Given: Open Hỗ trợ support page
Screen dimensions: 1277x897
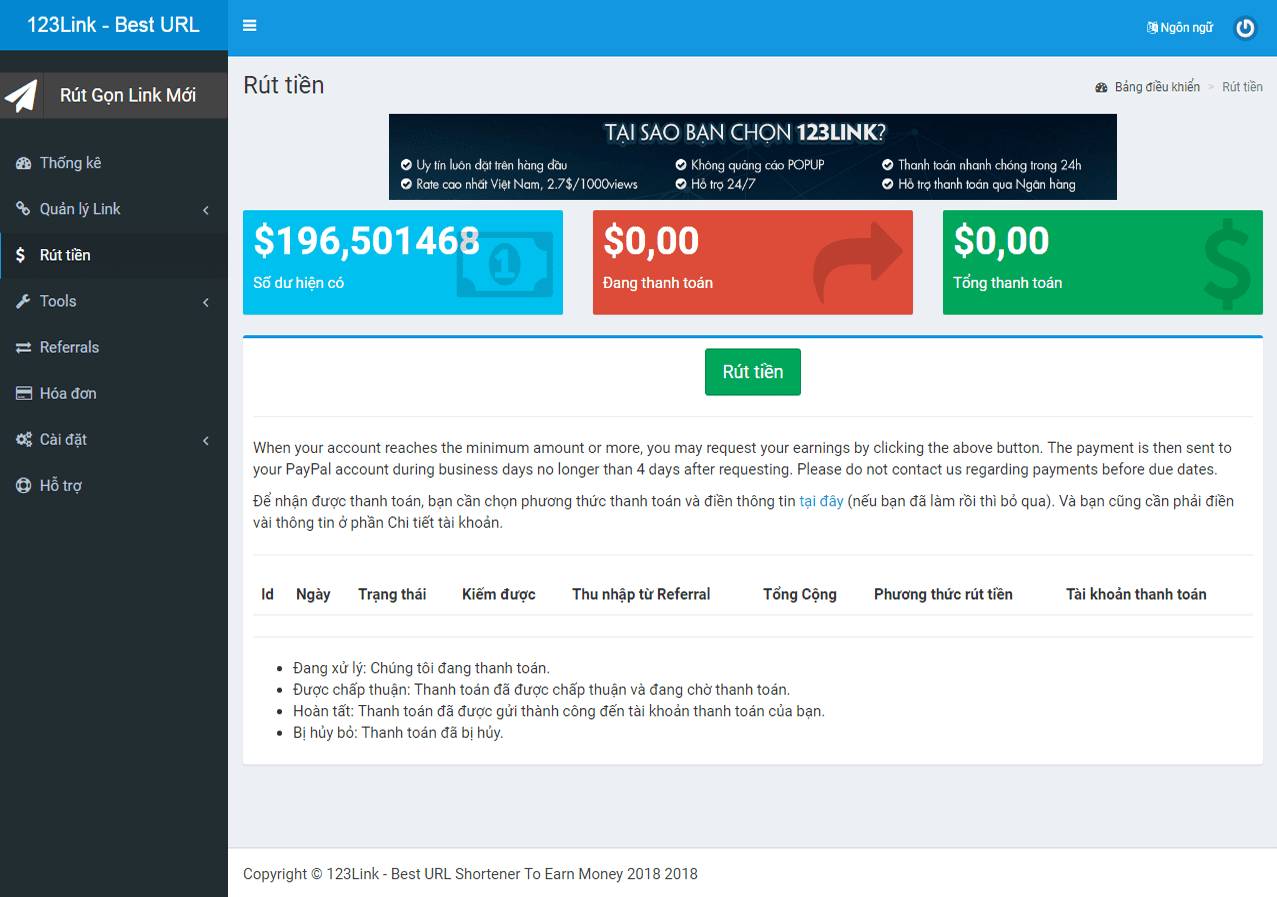Looking at the screenshot, I should [114, 485].
